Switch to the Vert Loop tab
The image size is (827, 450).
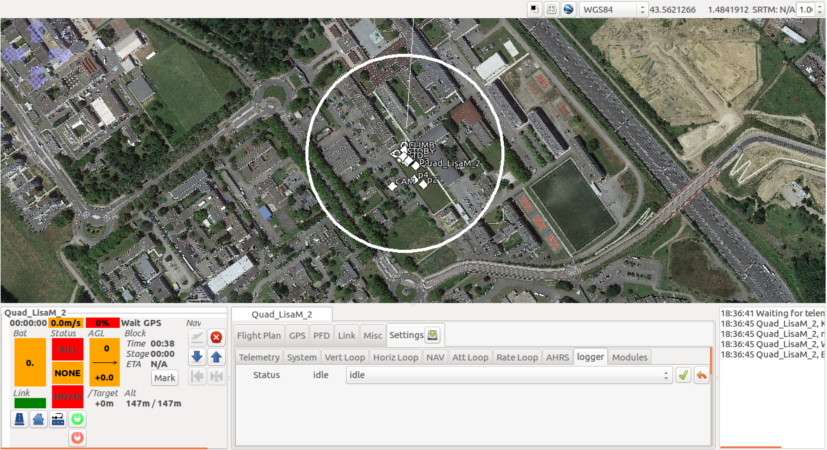tap(344, 357)
